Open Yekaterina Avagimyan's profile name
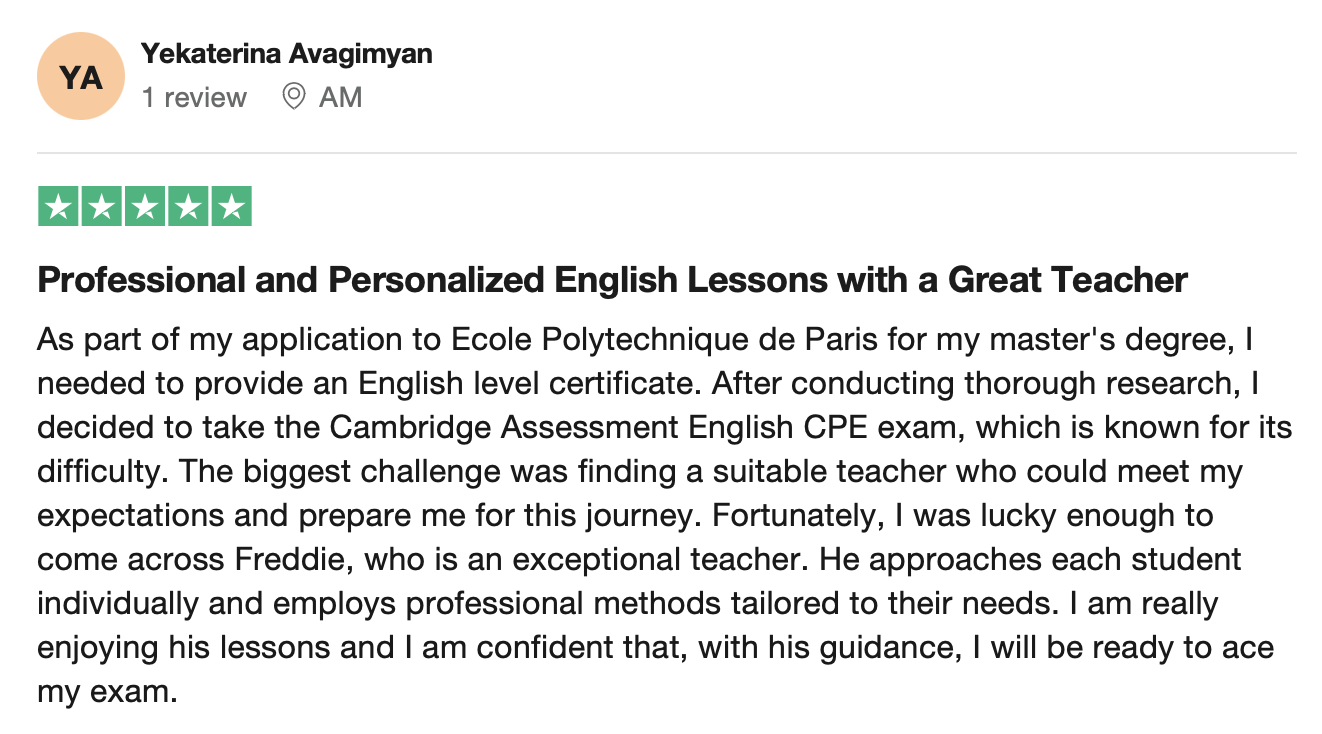This screenshot has height=734, width=1322. pos(287,54)
